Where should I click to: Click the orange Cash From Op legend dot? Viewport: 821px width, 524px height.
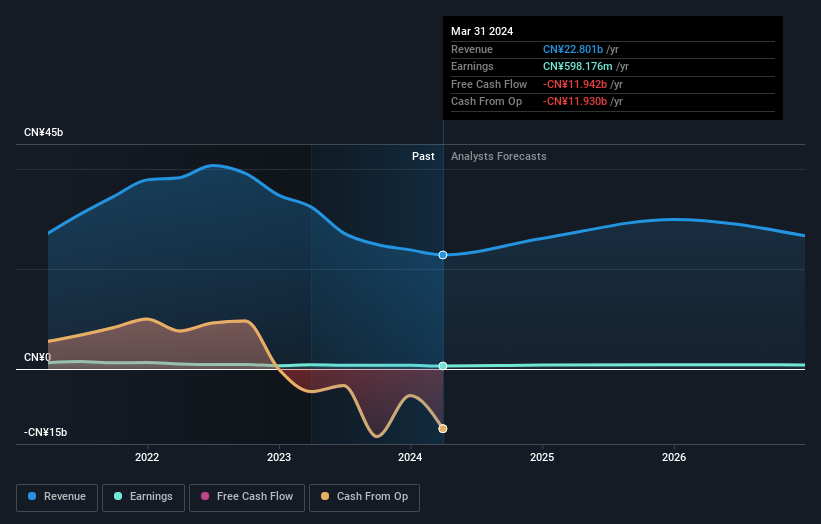325,496
